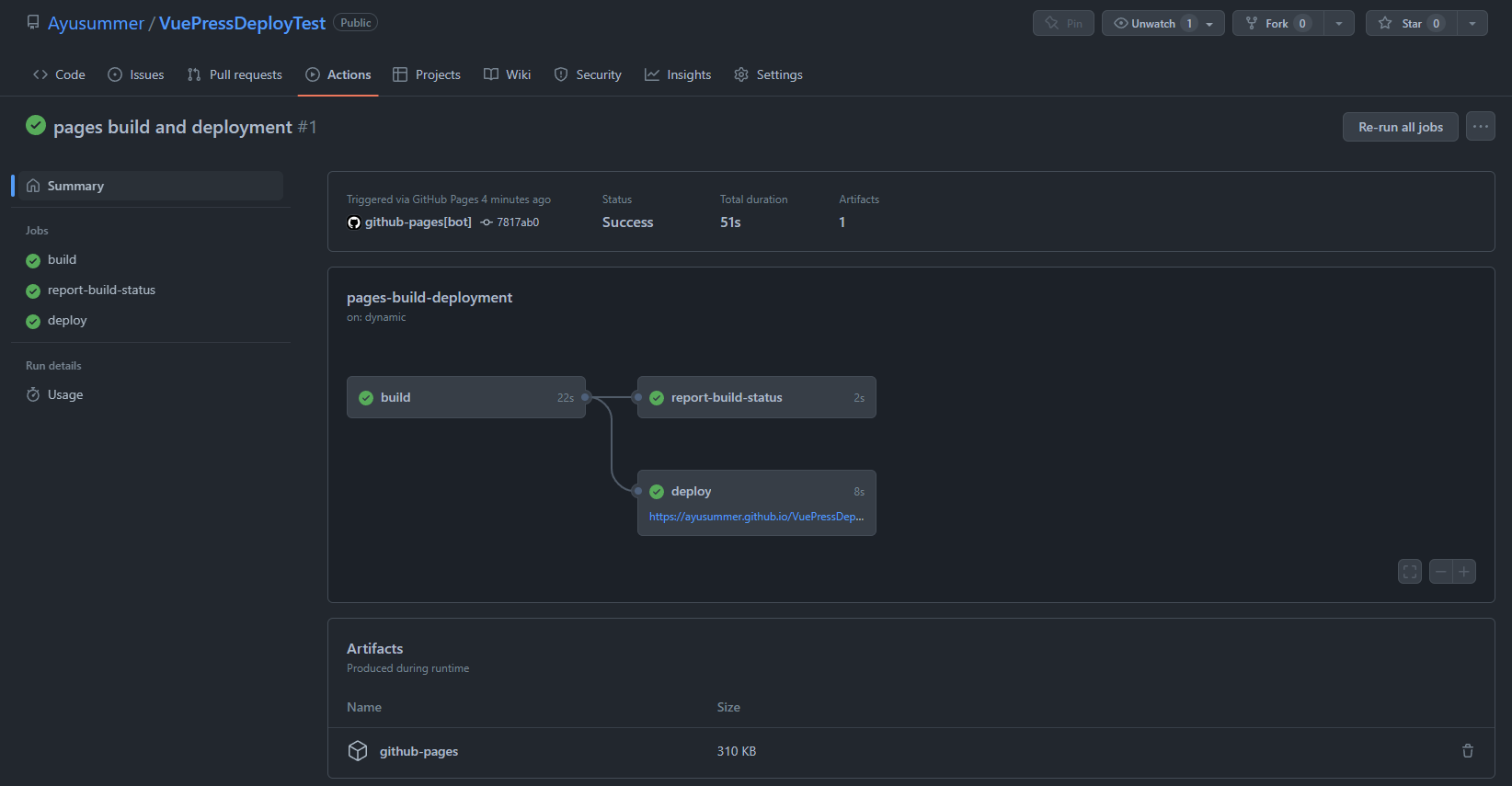Image resolution: width=1512 pixels, height=786 pixels.
Task: Open the Pull requests tab
Action: coord(235,74)
